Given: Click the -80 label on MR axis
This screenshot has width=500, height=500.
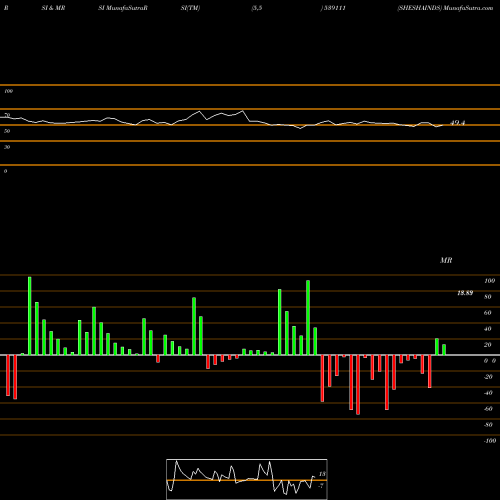Looking at the screenshot, I should 488,425.
